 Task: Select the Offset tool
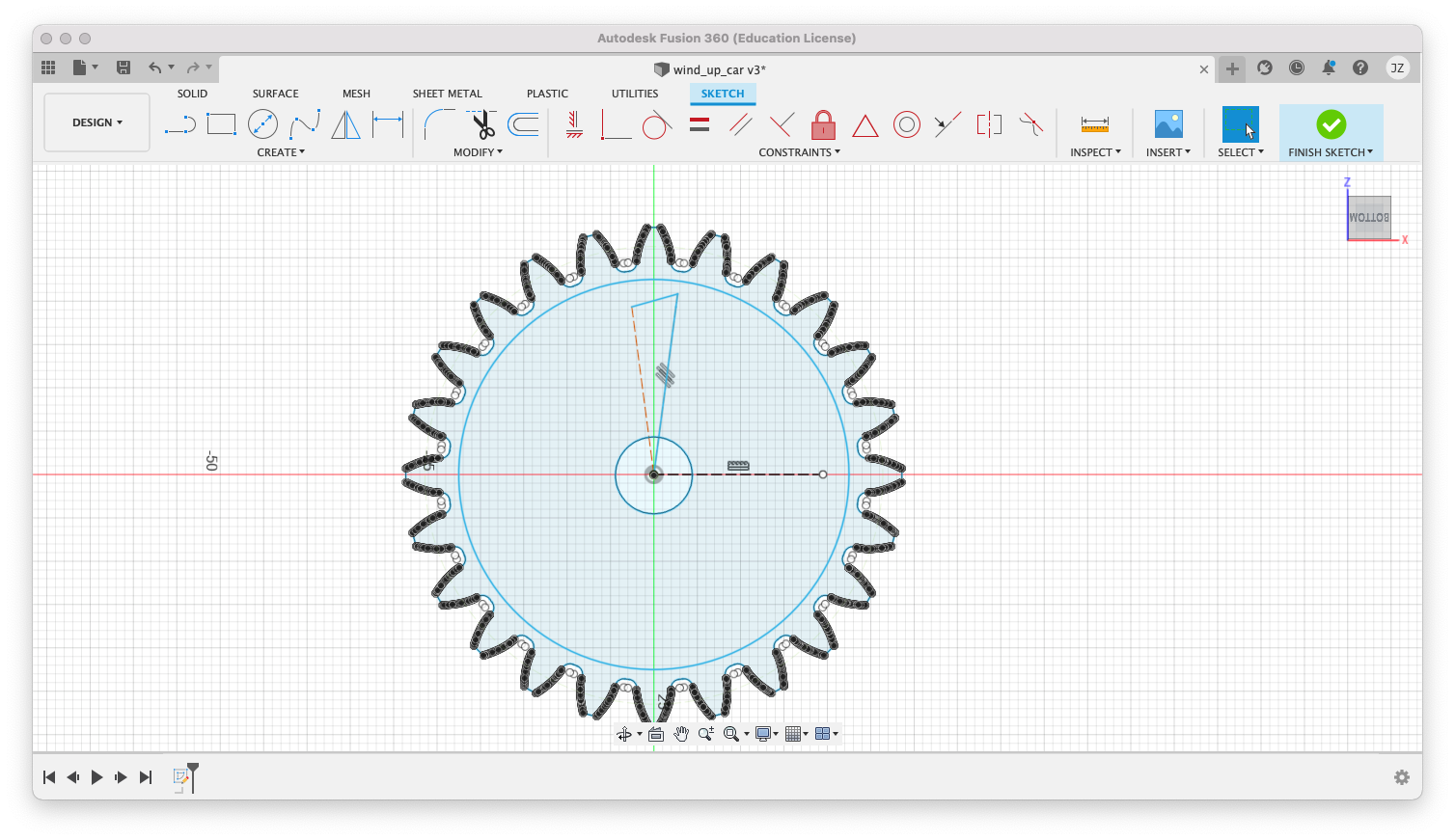click(523, 124)
